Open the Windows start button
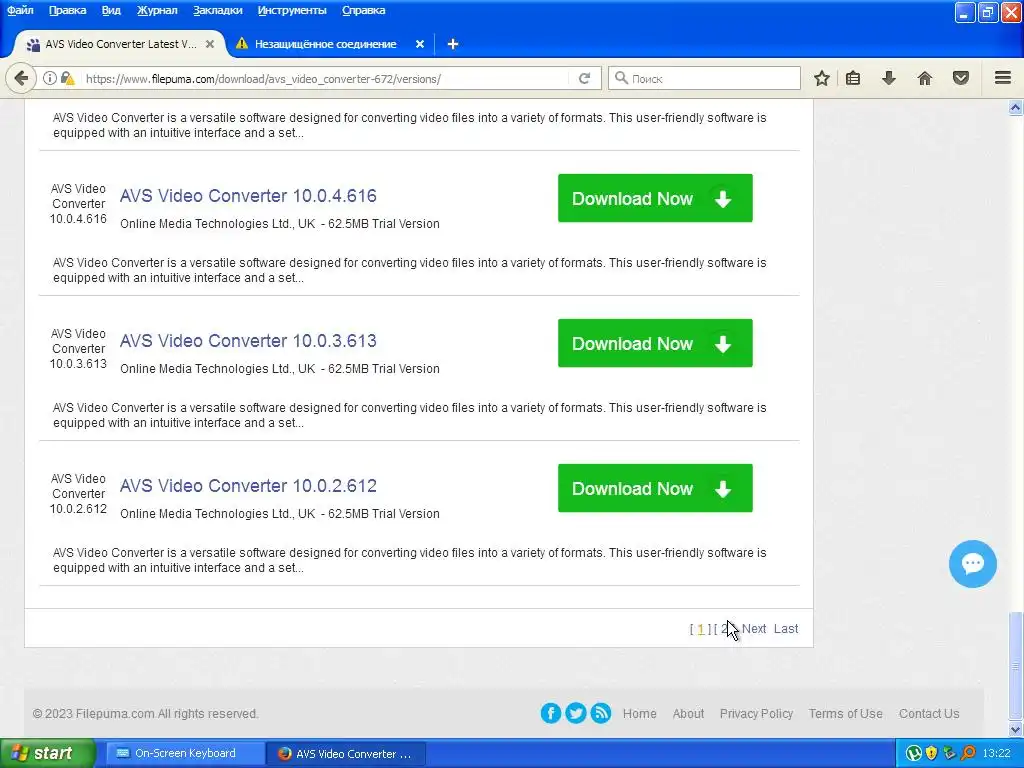 coord(47,753)
